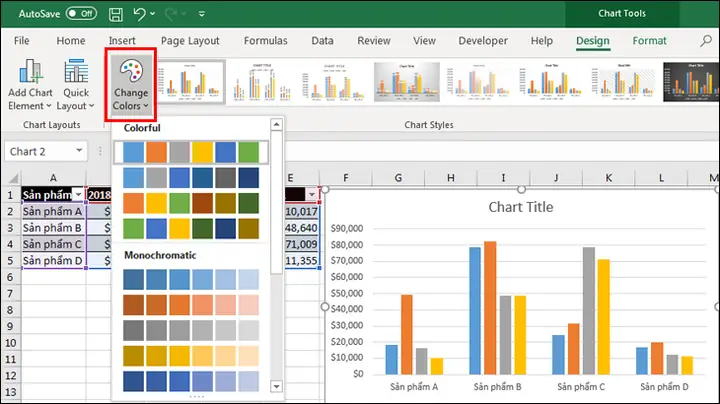Toggle the AutoSave switch

point(81,13)
